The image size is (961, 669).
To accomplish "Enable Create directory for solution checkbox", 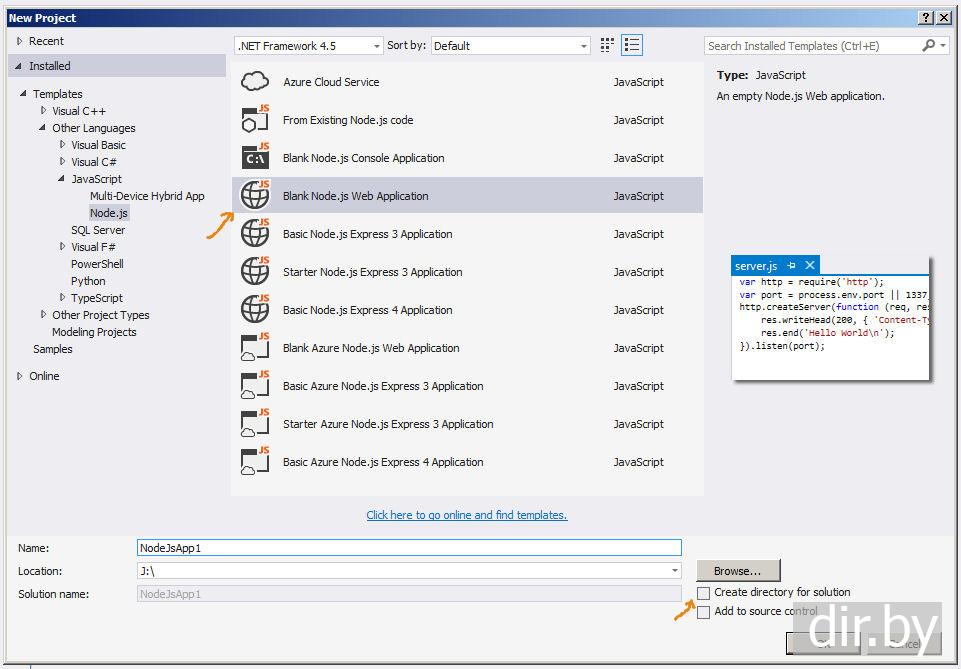I will pos(704,593).
